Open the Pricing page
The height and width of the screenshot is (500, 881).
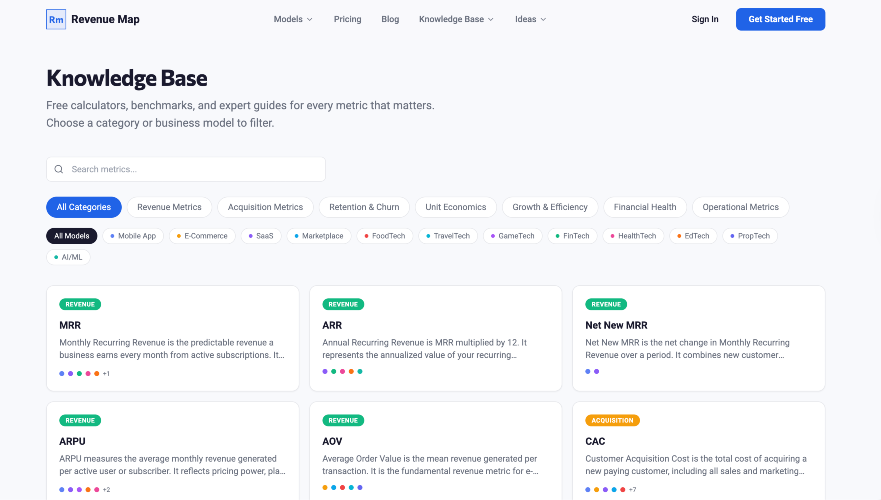point(347,19)
